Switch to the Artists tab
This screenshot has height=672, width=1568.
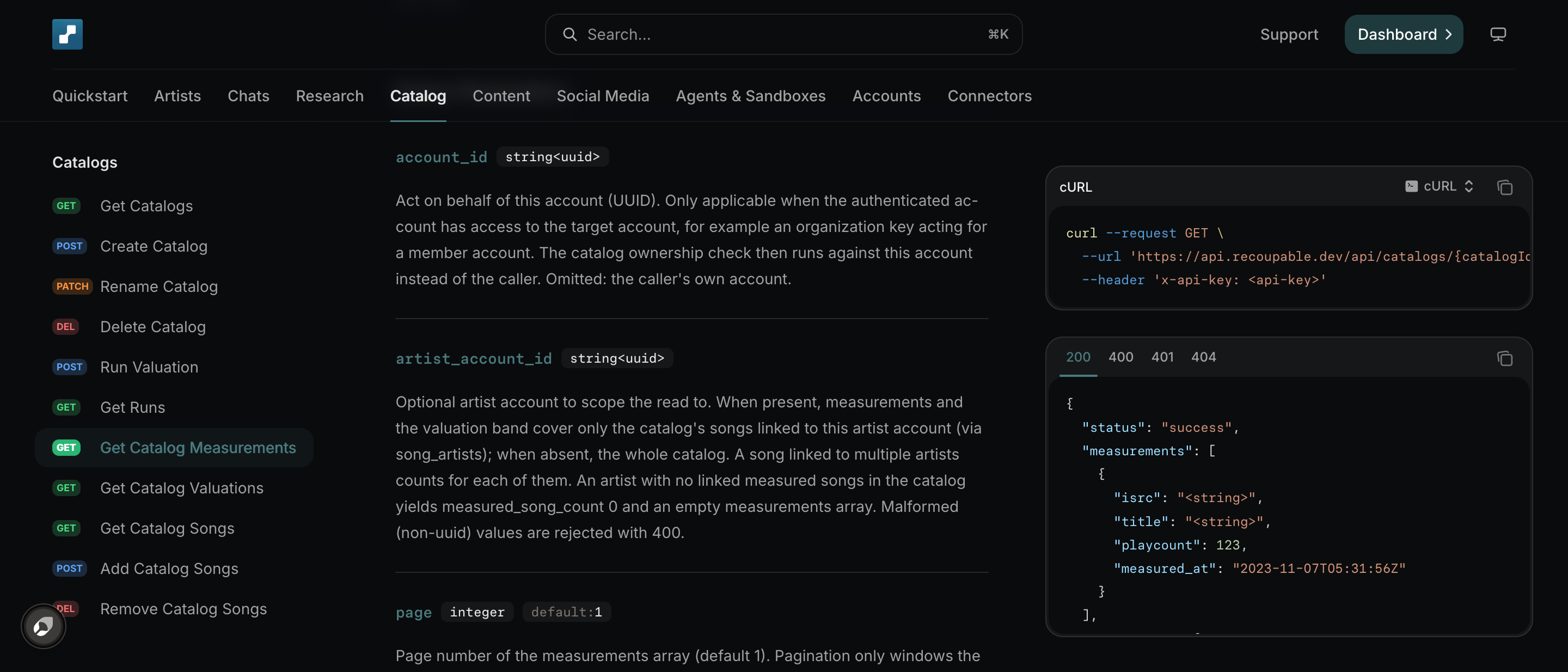[177, 95]
